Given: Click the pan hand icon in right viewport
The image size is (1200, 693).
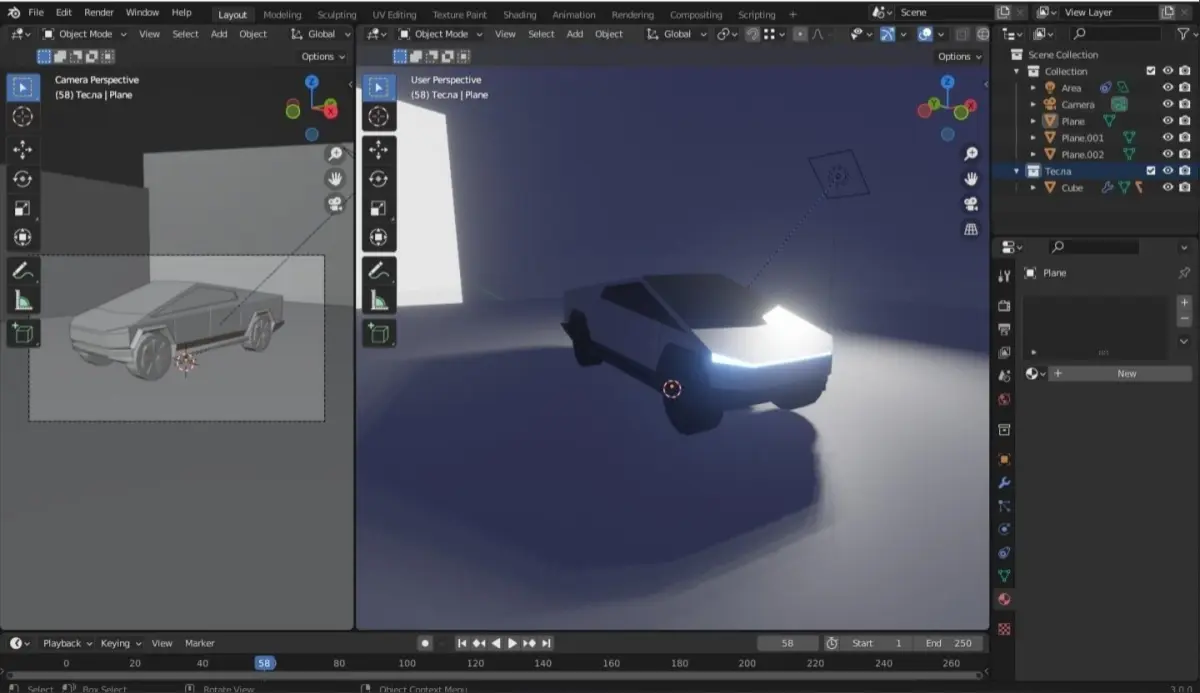Looking at the screenshot, I should (x=970, y=178).
